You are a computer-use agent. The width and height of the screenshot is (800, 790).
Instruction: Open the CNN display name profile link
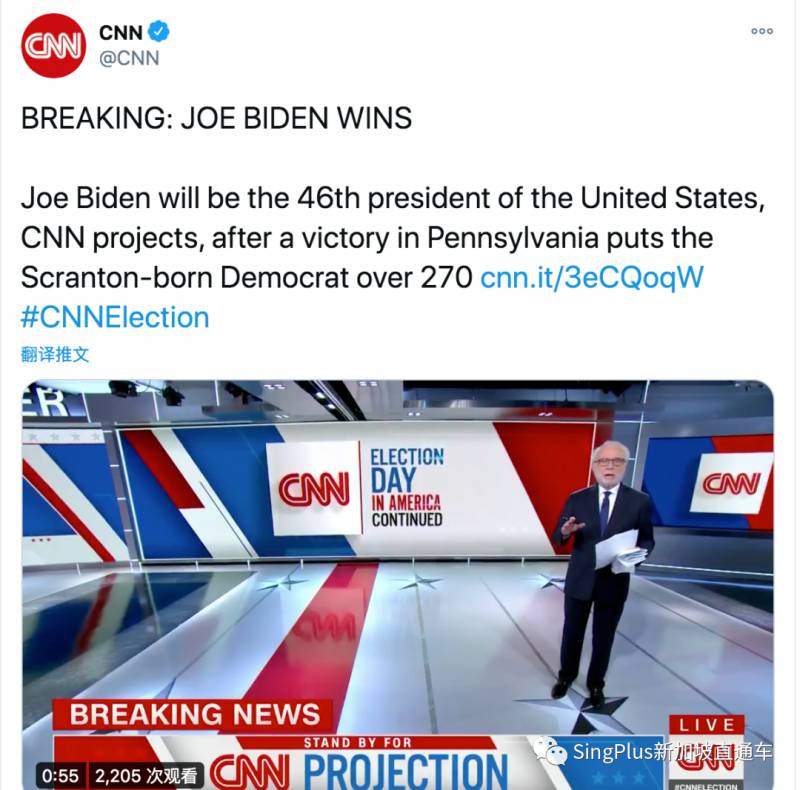point(121,32)
